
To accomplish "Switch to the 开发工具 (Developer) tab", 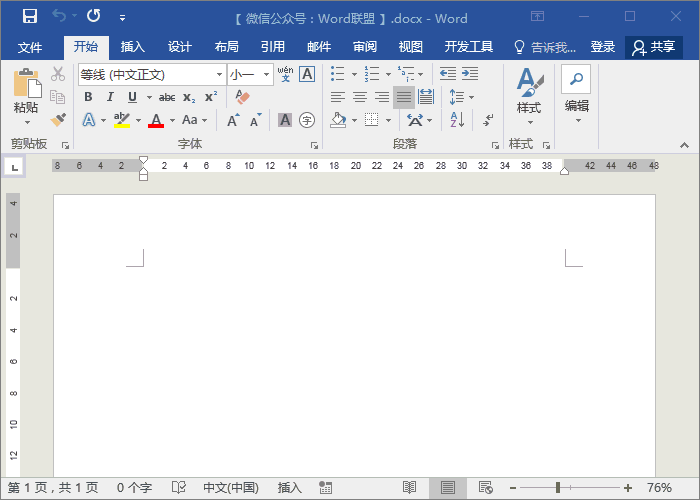I will coord(468,47).
